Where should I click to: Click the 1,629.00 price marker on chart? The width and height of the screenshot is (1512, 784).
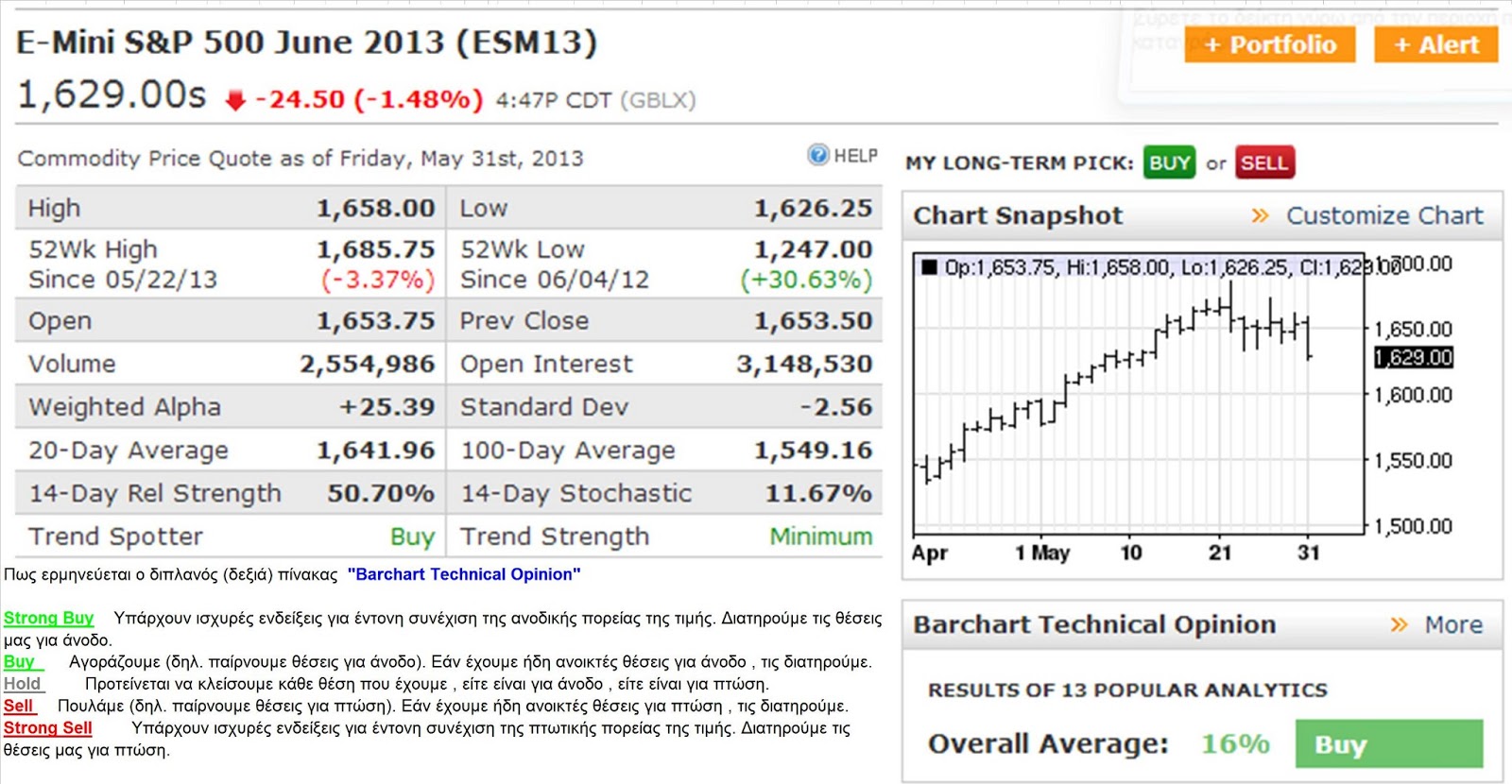(1414, 358)
